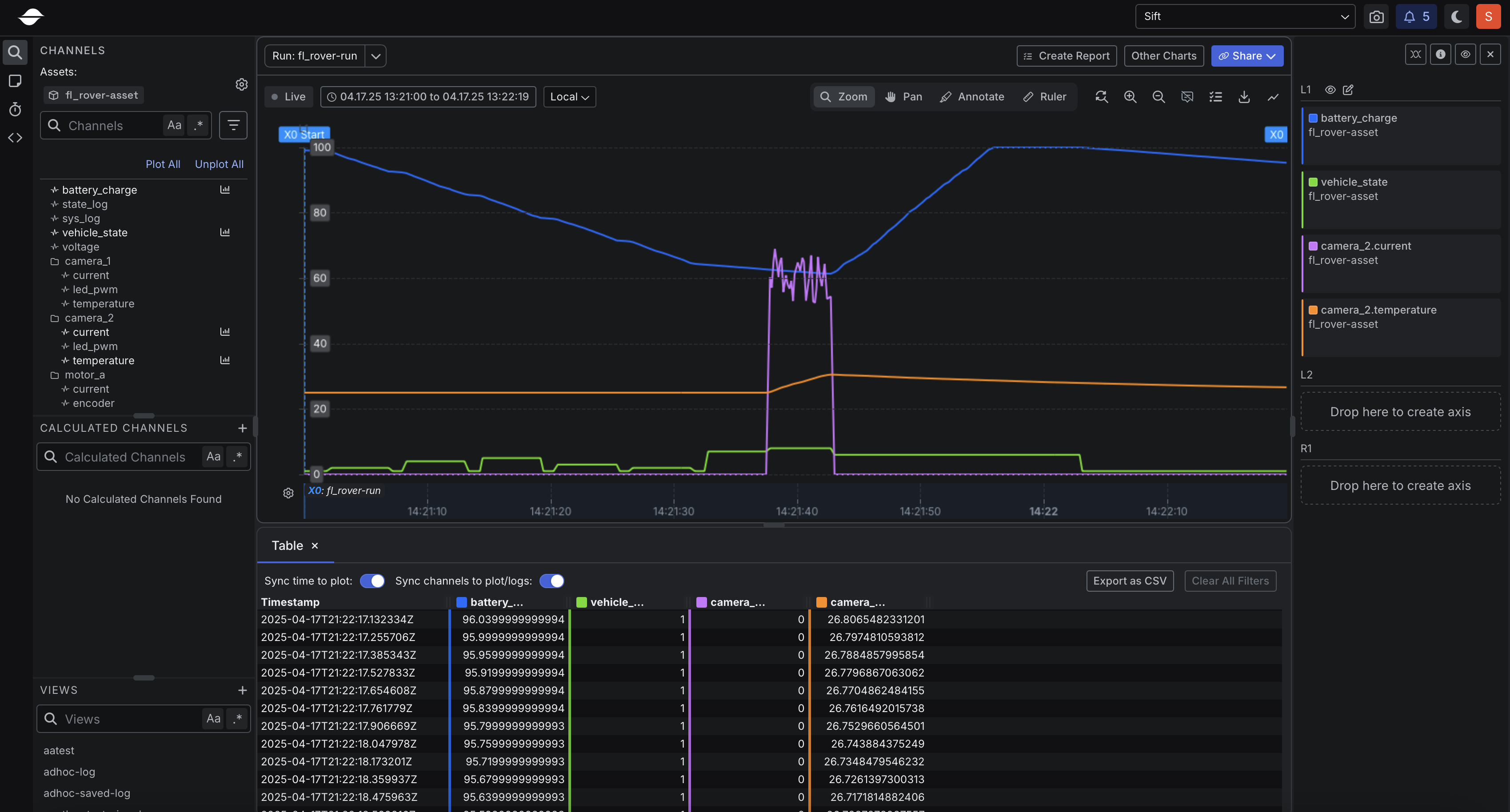Click the chart download icon

pyautogui.click(x=1244, y=97)
